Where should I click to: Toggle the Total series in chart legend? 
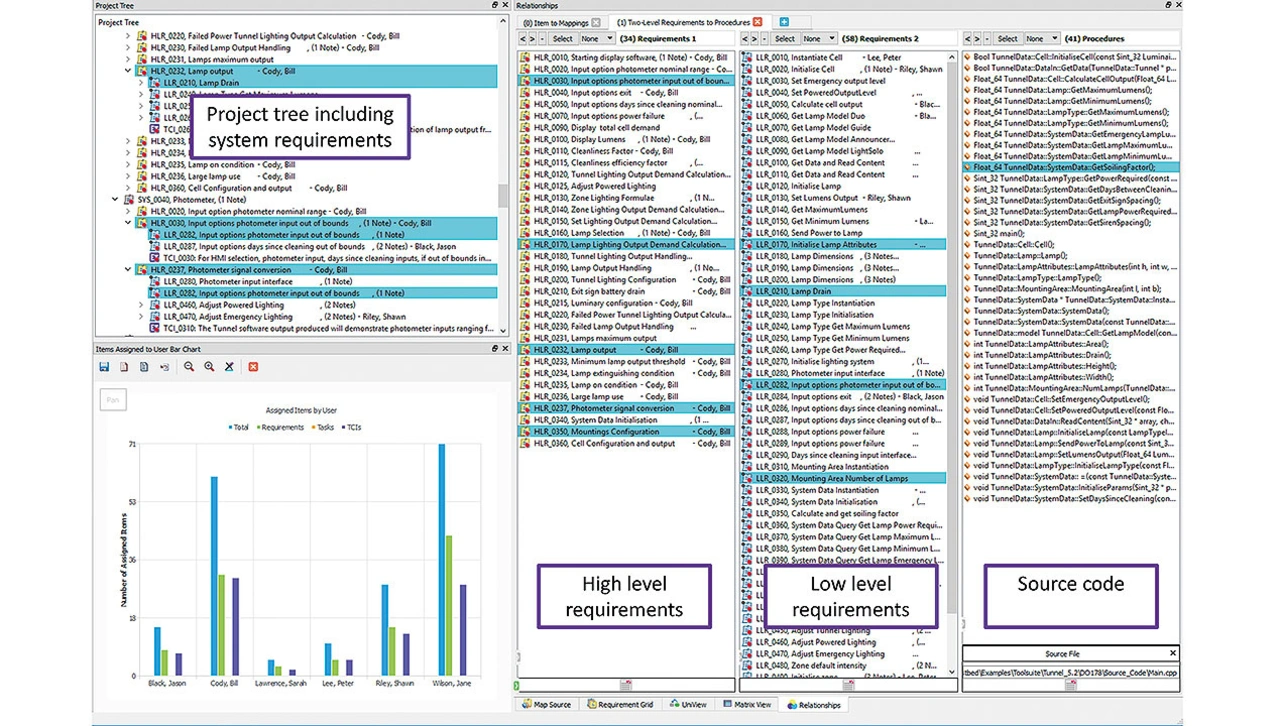(238, 426)
